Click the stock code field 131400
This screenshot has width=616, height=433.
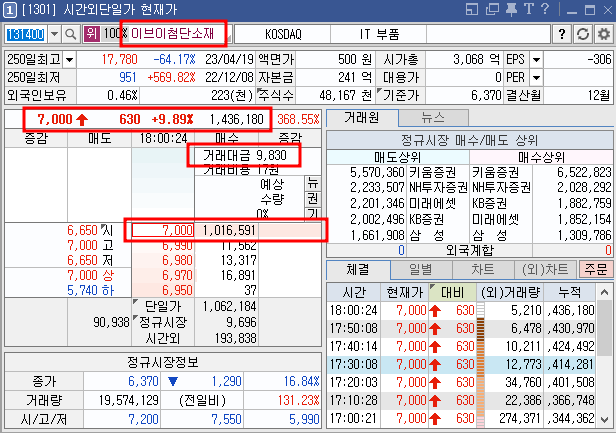(26, 34)
